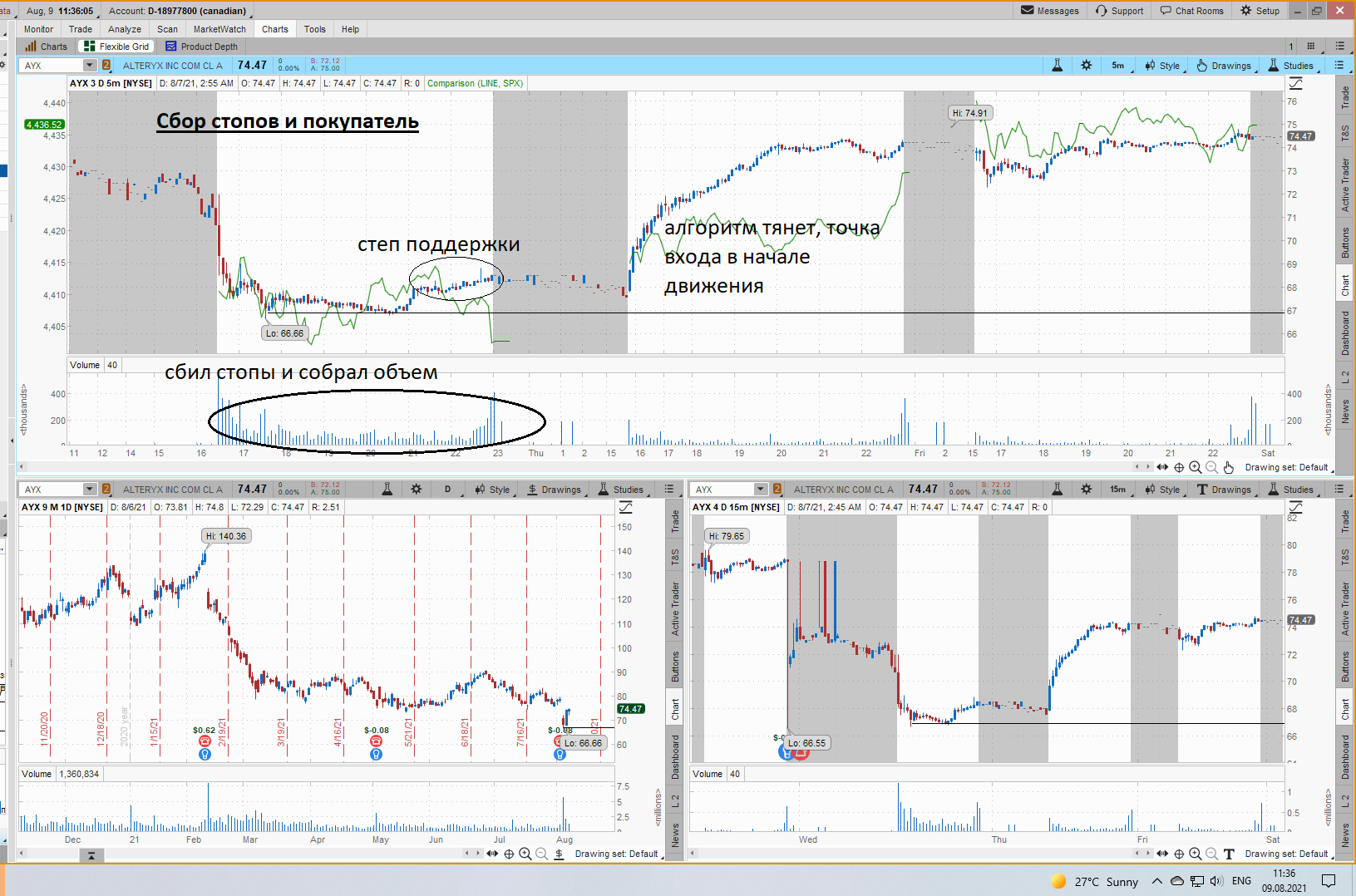Switch to the Monitor tab
This screenshot has width=1356, height=896.
point(38,29)
